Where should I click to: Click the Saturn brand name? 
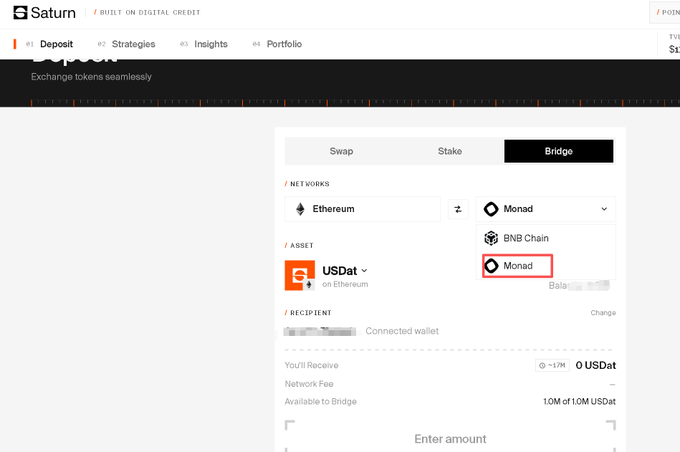pyautogui.click(x=53, y=13)
